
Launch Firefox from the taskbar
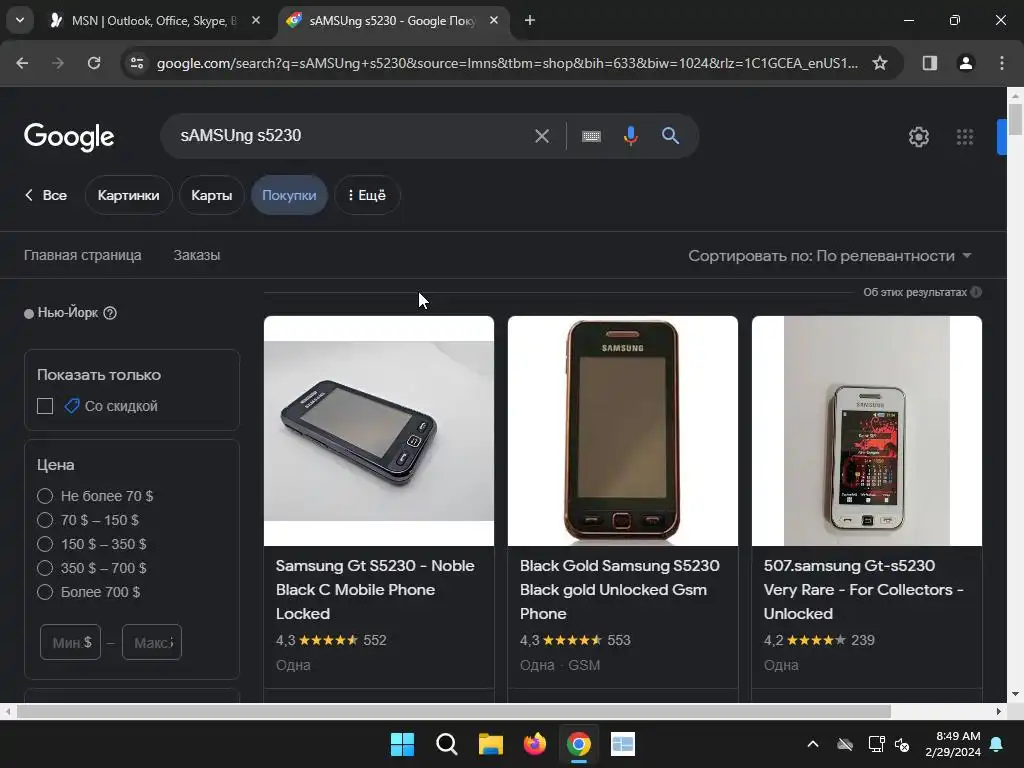535,744
